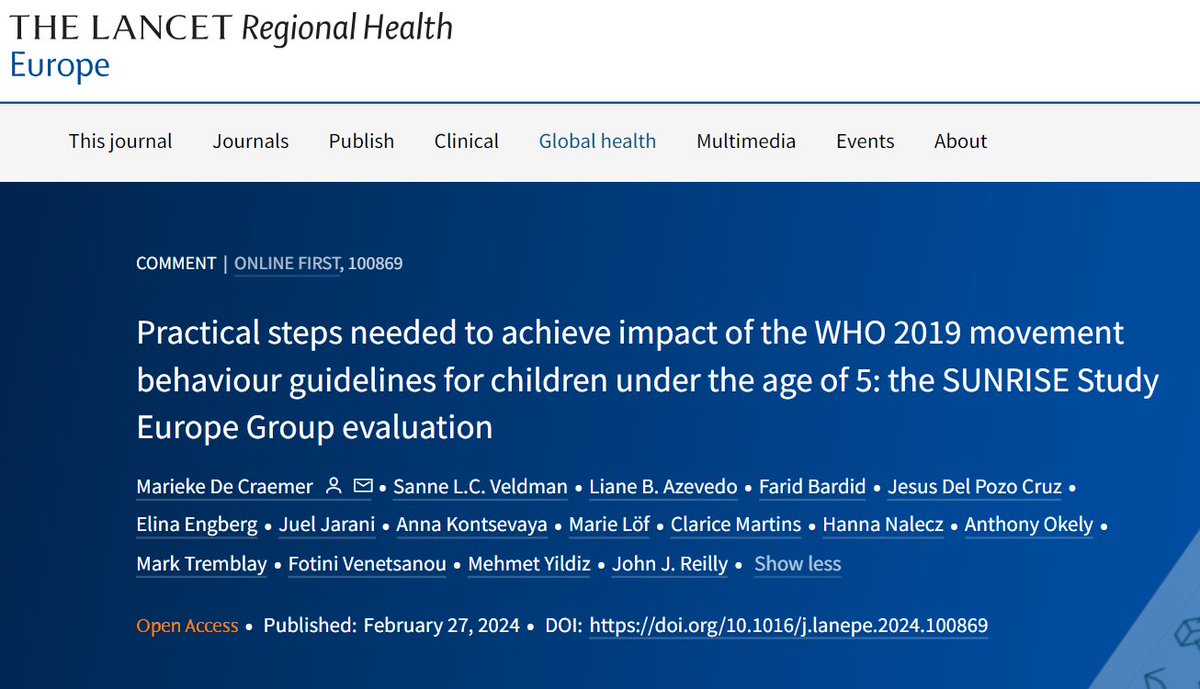
Task: Open the Europe journal title link
Action: (x=59, y=65)
